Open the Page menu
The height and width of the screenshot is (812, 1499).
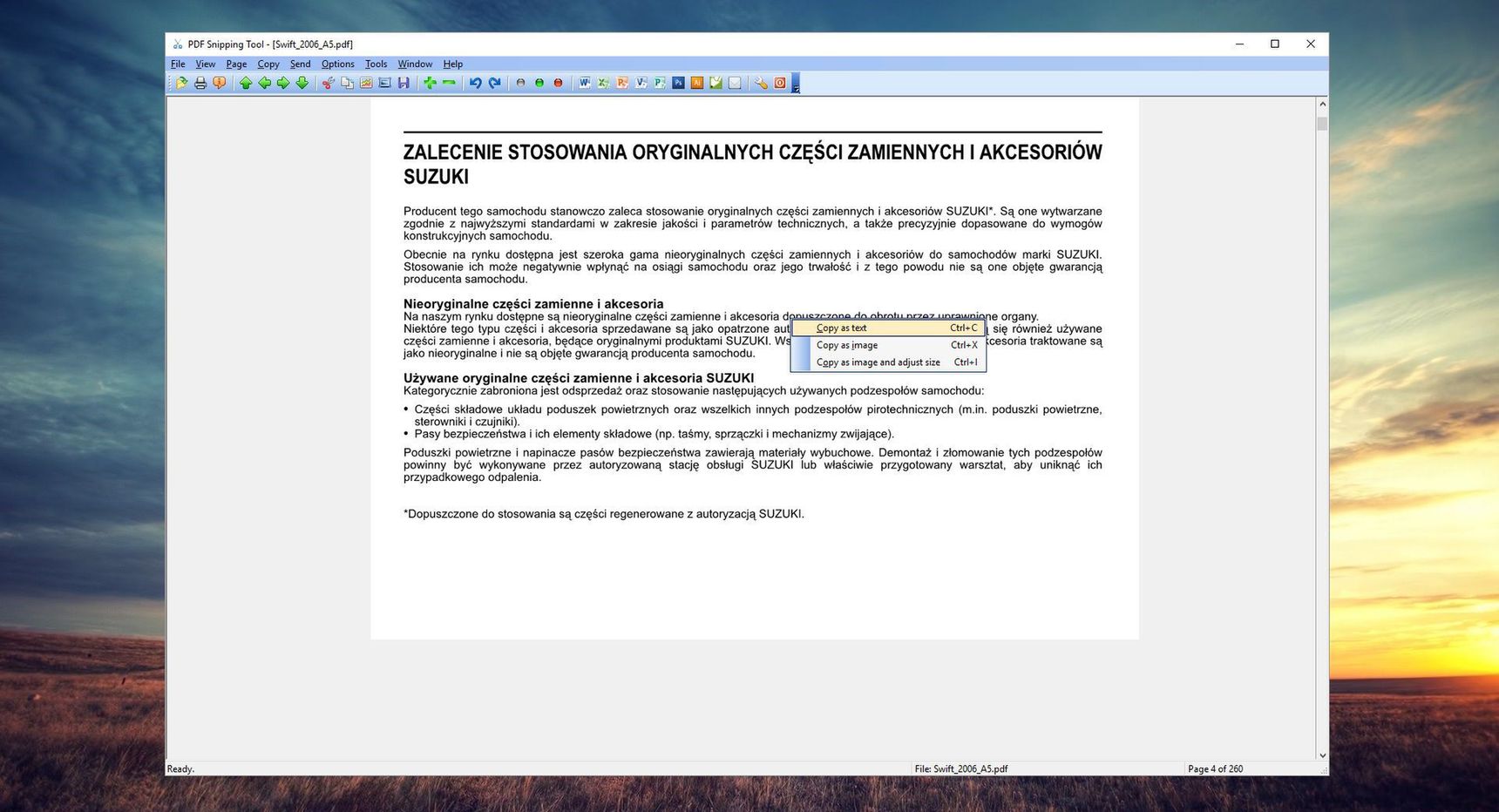click(x=236, y=64)
